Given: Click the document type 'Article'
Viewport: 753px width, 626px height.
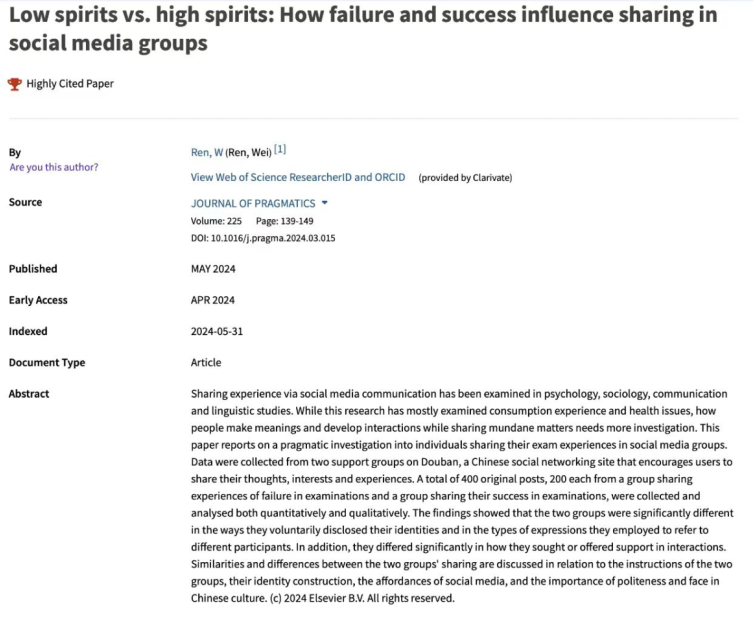Looking at the screenshot, I should (x=206, y=362).
